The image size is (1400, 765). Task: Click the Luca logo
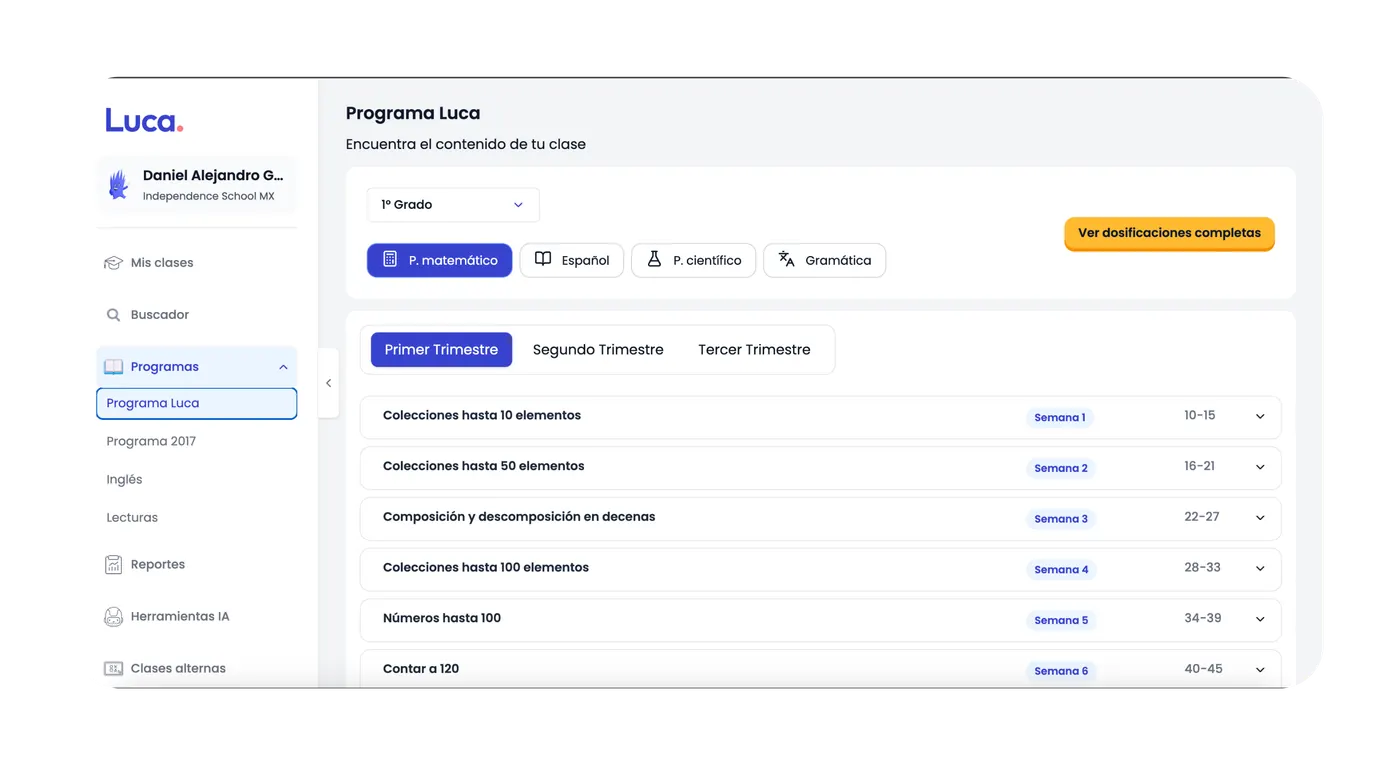tap(144, 121)
